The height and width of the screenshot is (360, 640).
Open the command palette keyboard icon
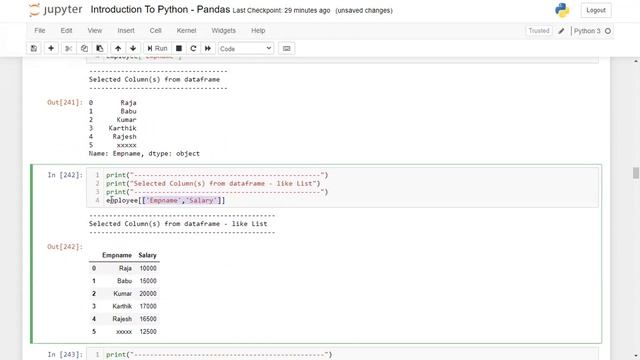287,49
